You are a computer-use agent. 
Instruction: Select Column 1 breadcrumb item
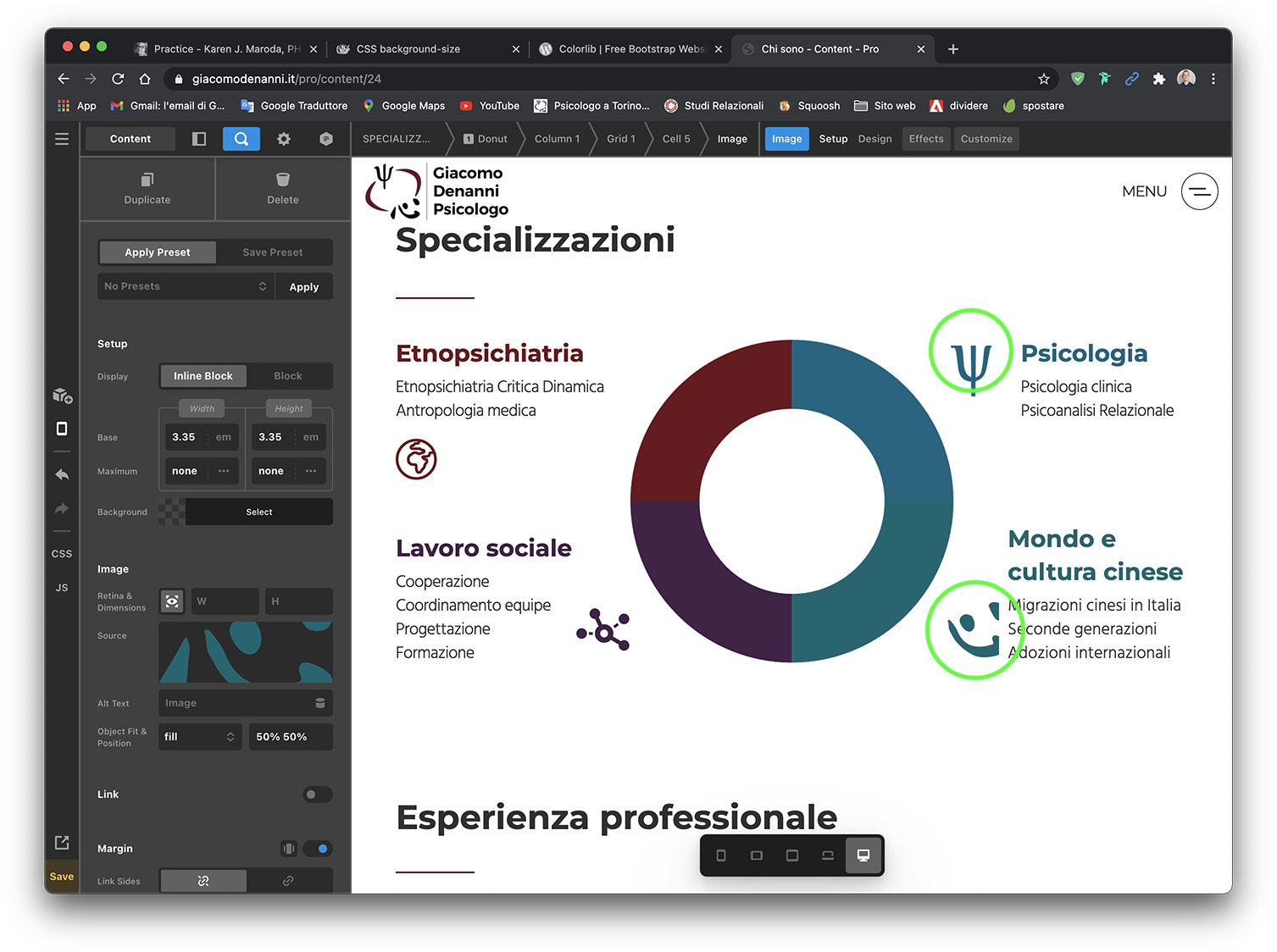[x=557, y=139]
